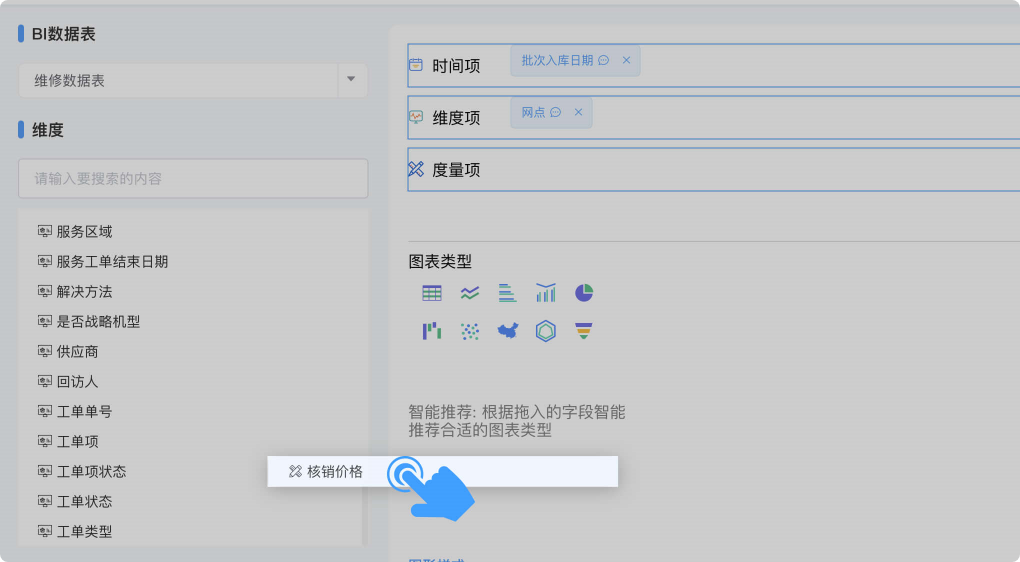
Task: Select the horizontal bar chart icon
Action: pyautogui.click(x=507, y=293)
